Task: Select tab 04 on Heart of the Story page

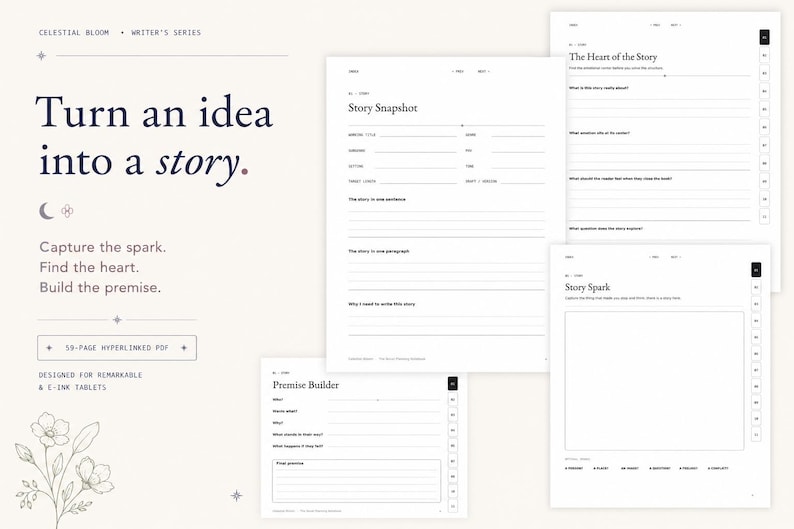Action: [x=765, y=91]
